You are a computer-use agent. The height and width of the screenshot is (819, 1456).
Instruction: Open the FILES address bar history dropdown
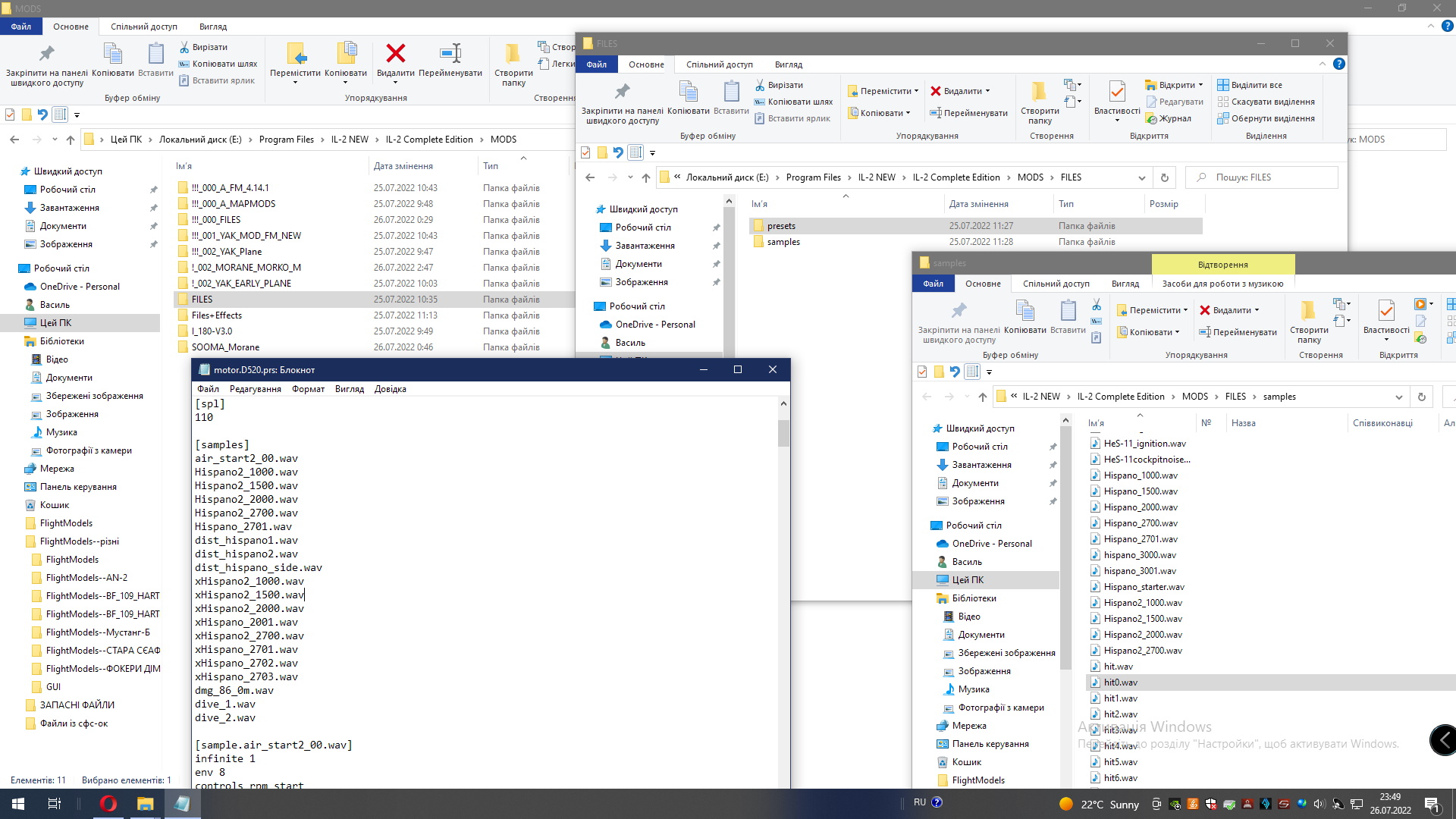(x=1141, y=177)
